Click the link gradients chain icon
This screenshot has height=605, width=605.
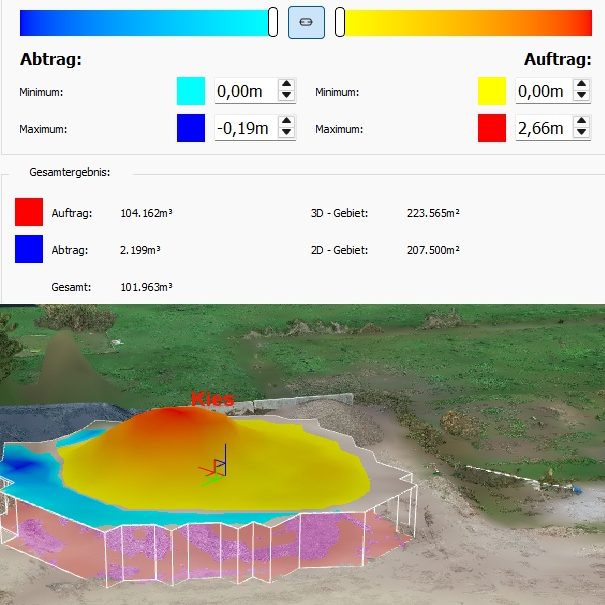(306, 22)
